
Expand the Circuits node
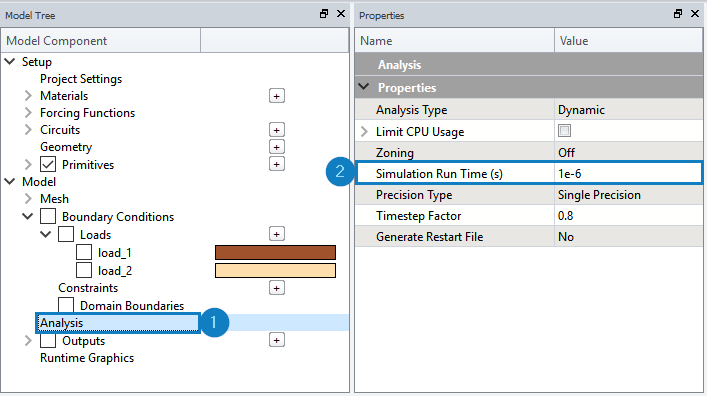(28, 130)
